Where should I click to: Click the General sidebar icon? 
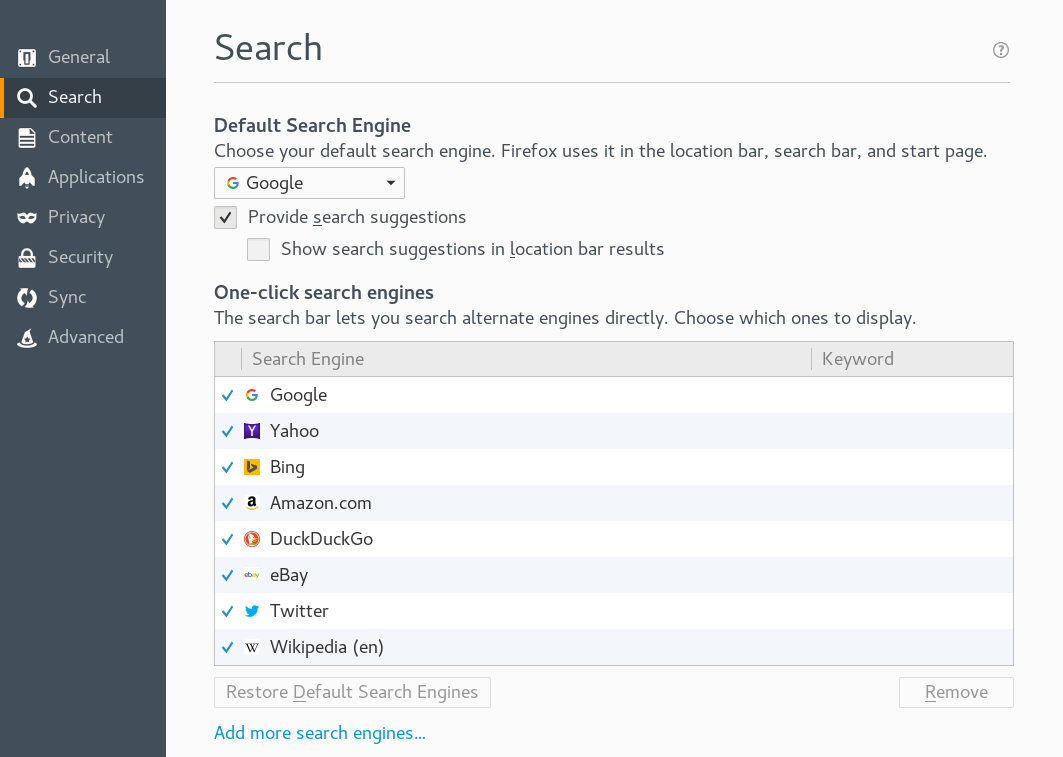coord(27,58)
